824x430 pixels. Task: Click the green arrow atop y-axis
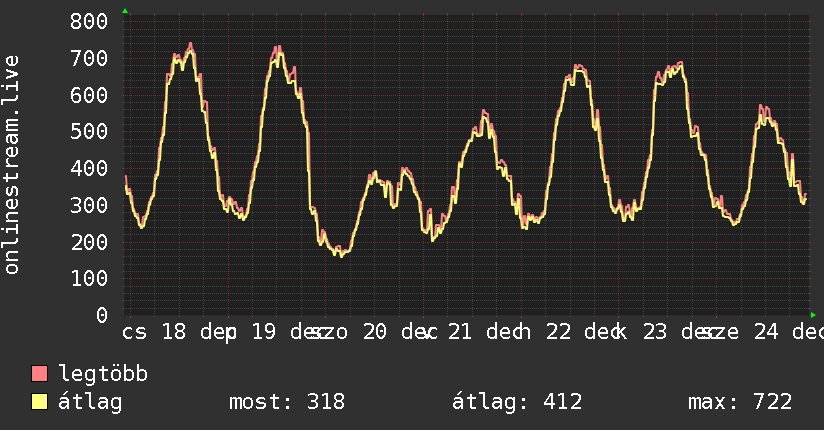(125, 11)
